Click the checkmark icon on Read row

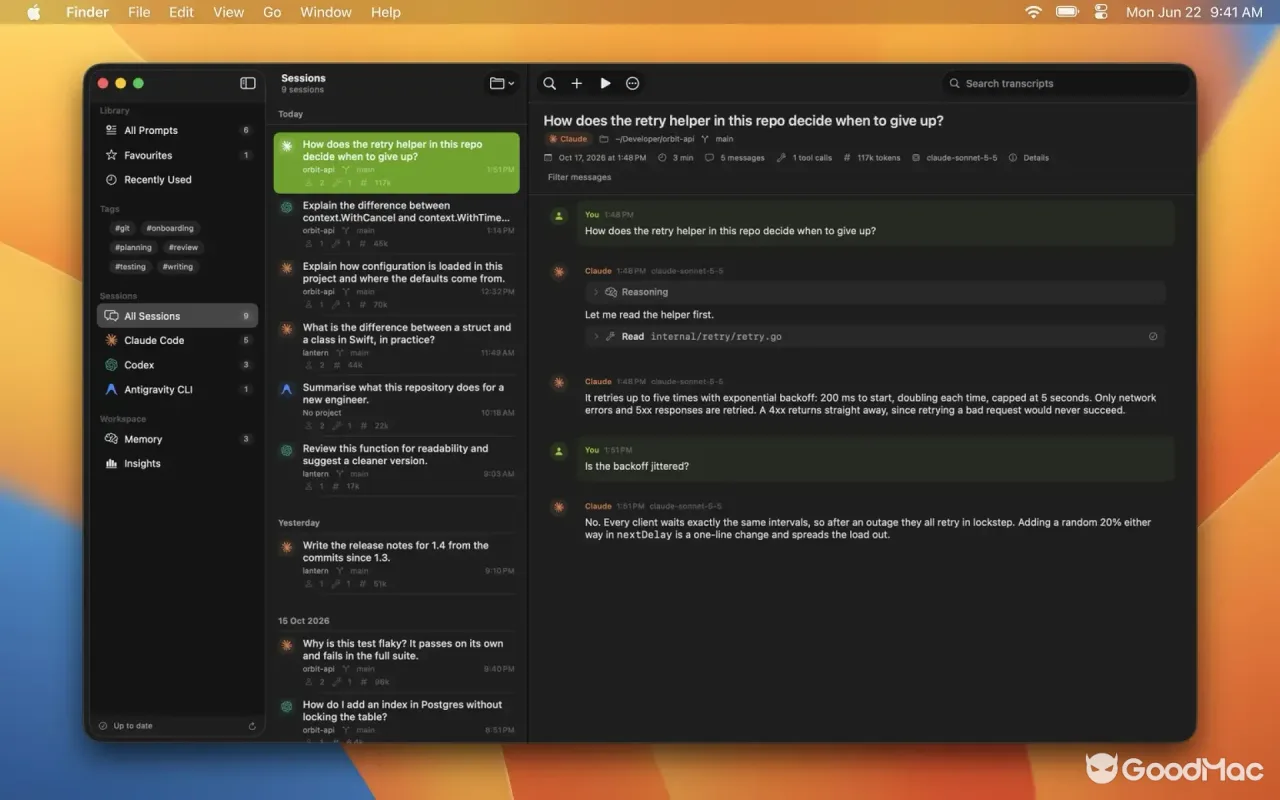pos(1153,337)
